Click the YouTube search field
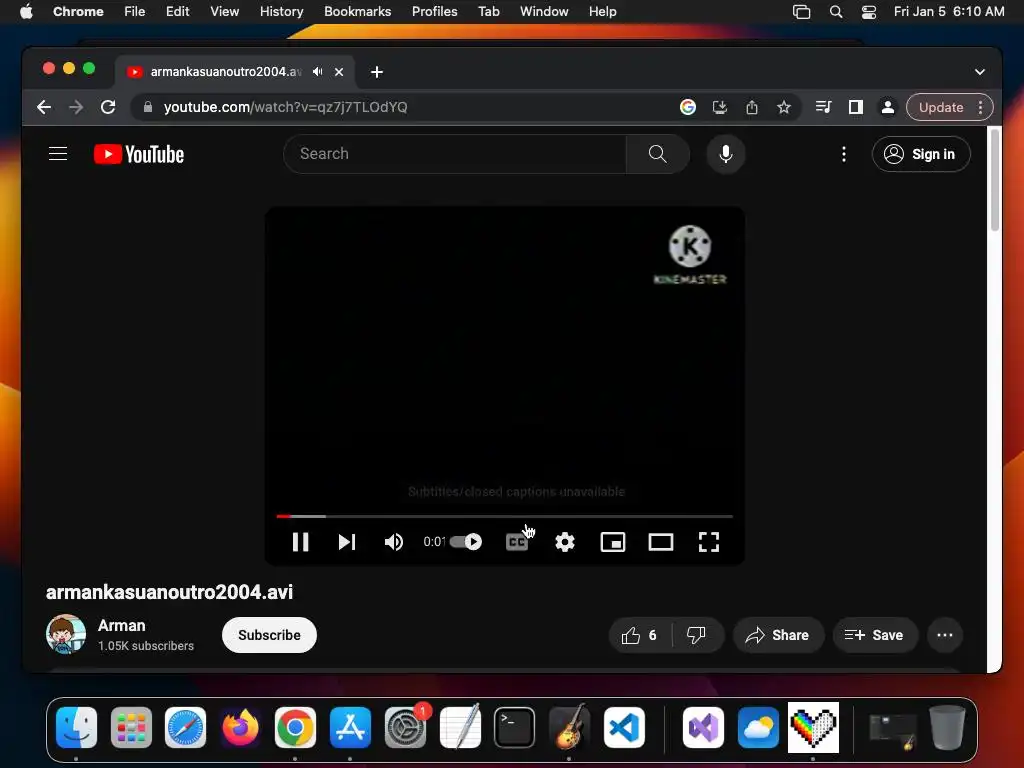Image resolution: width=1024 pixels, height=768 pixels. pos(455,153)
